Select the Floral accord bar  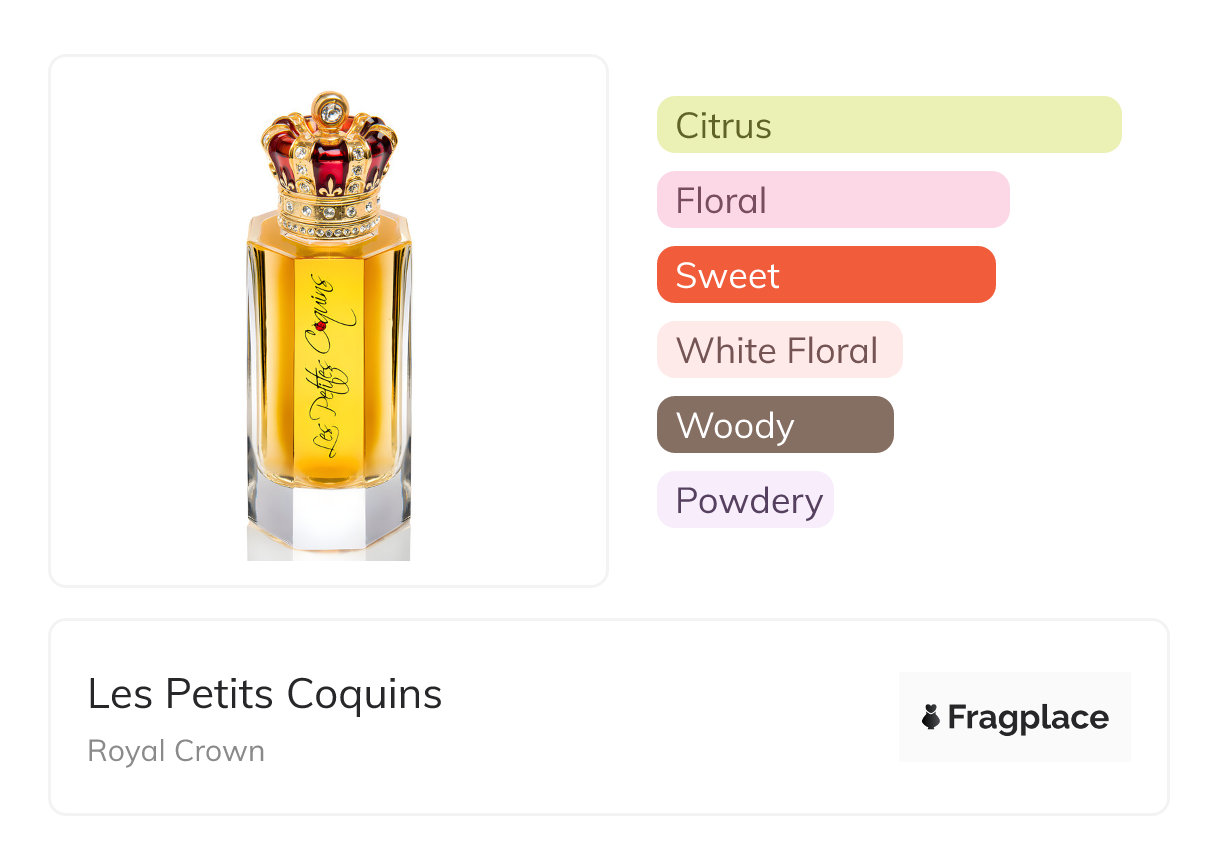[x=832, y=200]
